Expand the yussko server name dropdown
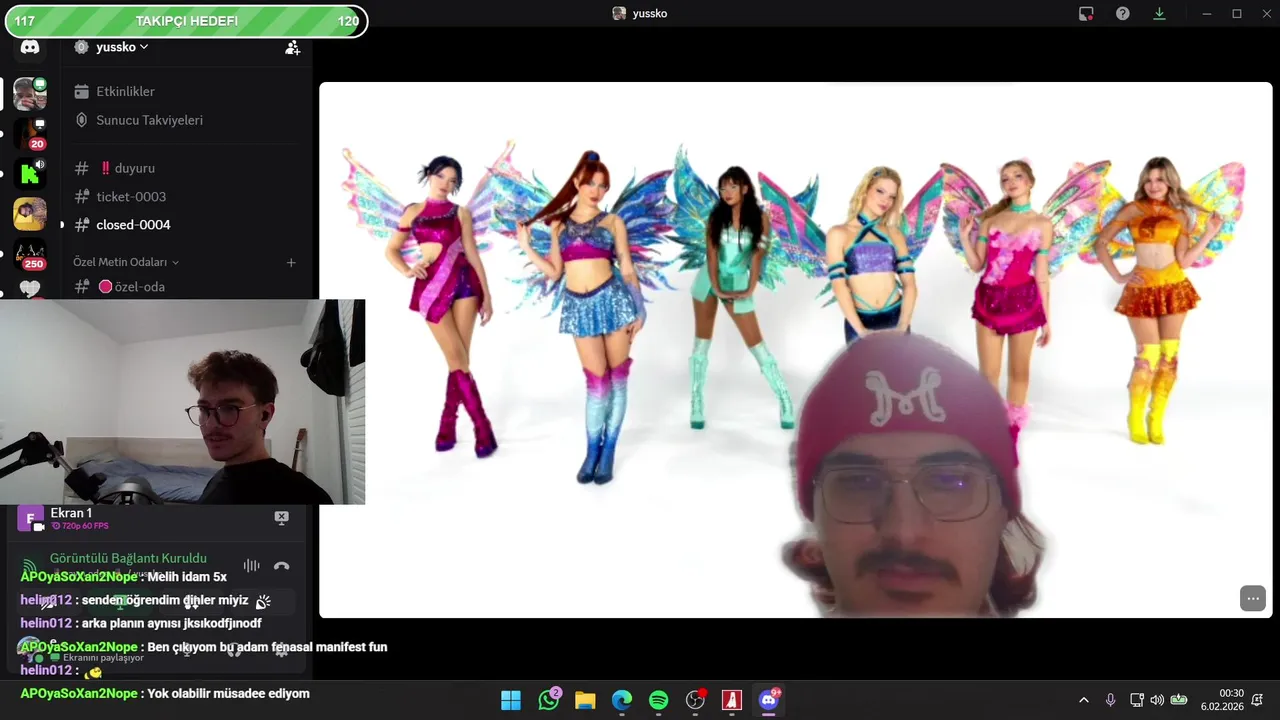Screen dimensions: 1280x720 (122, 47)
